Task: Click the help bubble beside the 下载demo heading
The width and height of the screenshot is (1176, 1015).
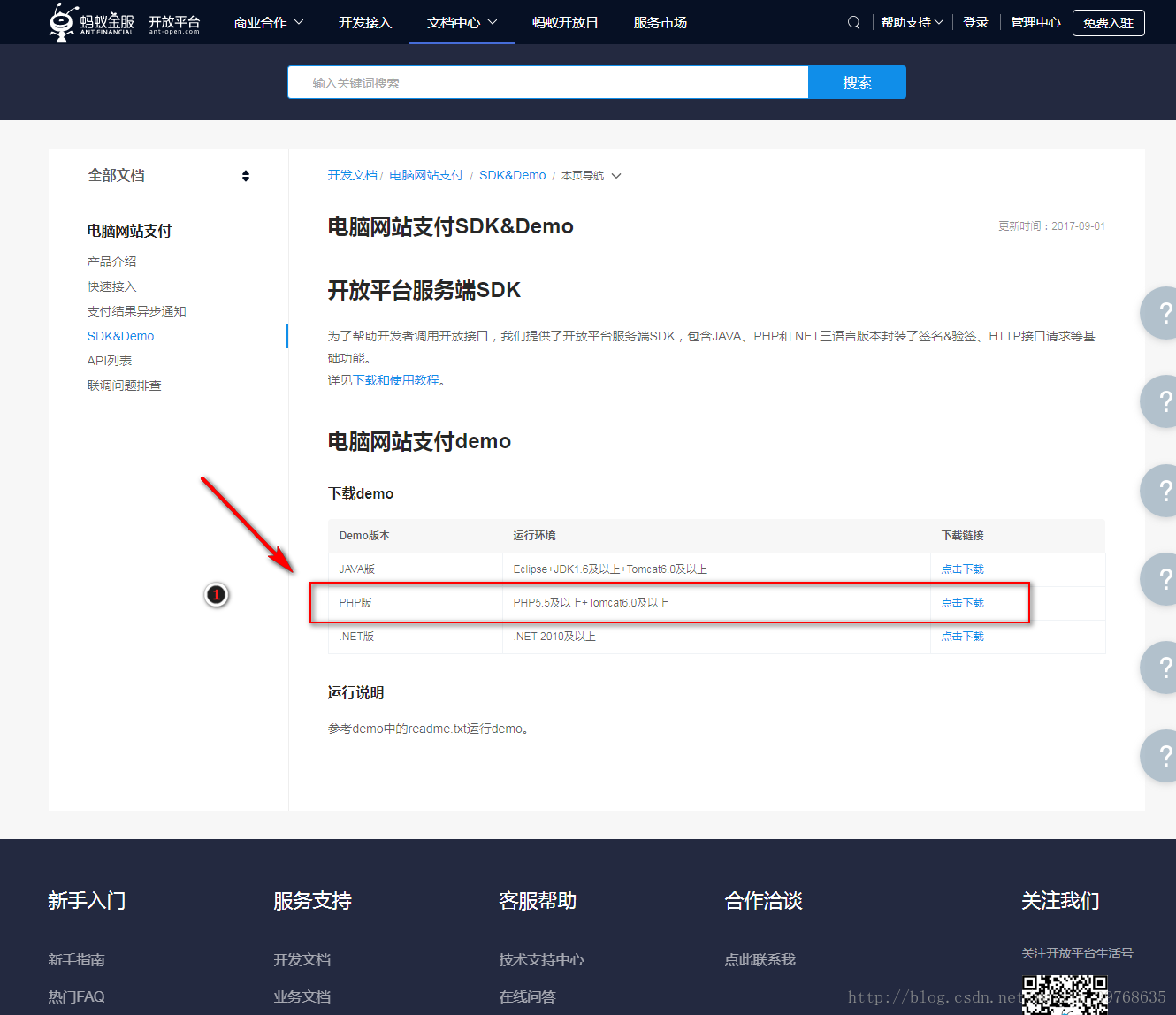Action: click(1160, 491)
